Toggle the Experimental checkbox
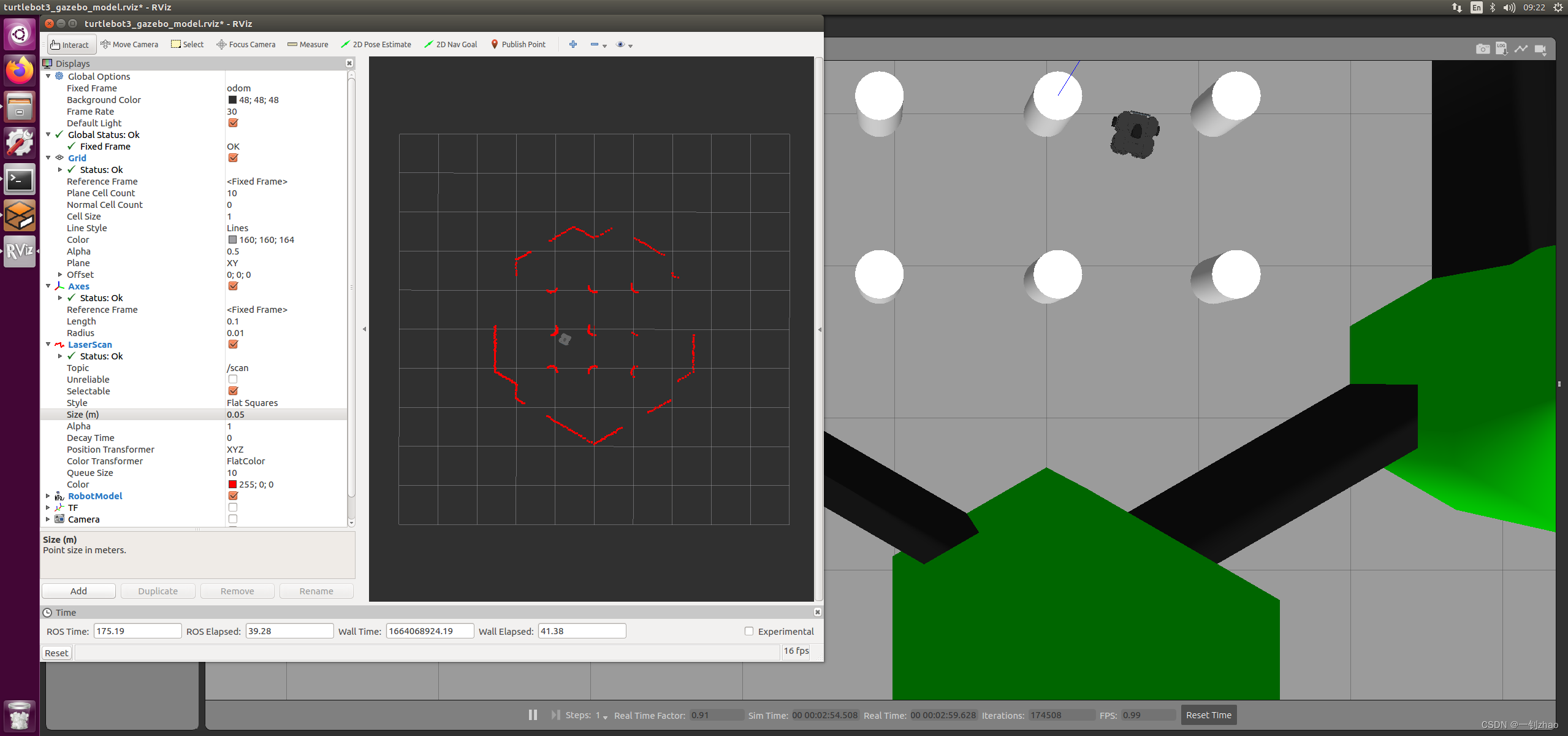 coord(749,631)
